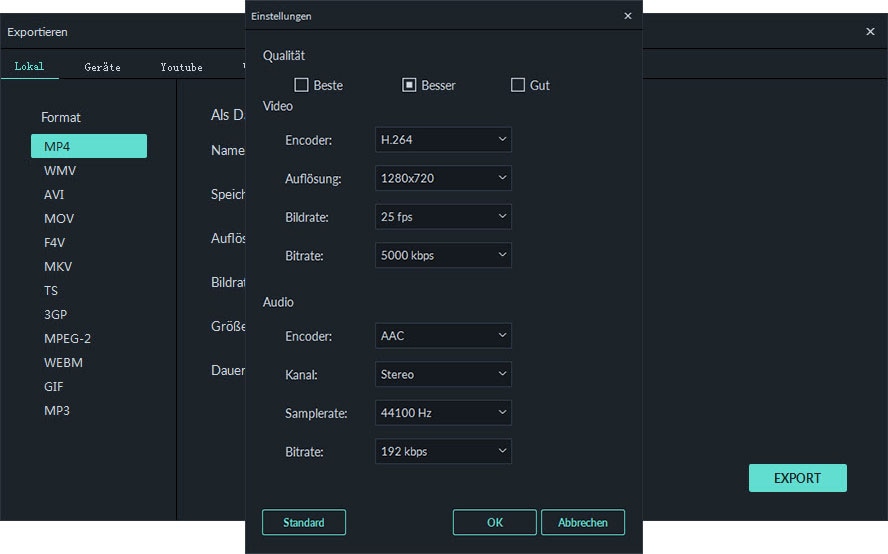Select WMV in the format list
The width and height of the screenshot is (888, 554).
tap(60, 171)
